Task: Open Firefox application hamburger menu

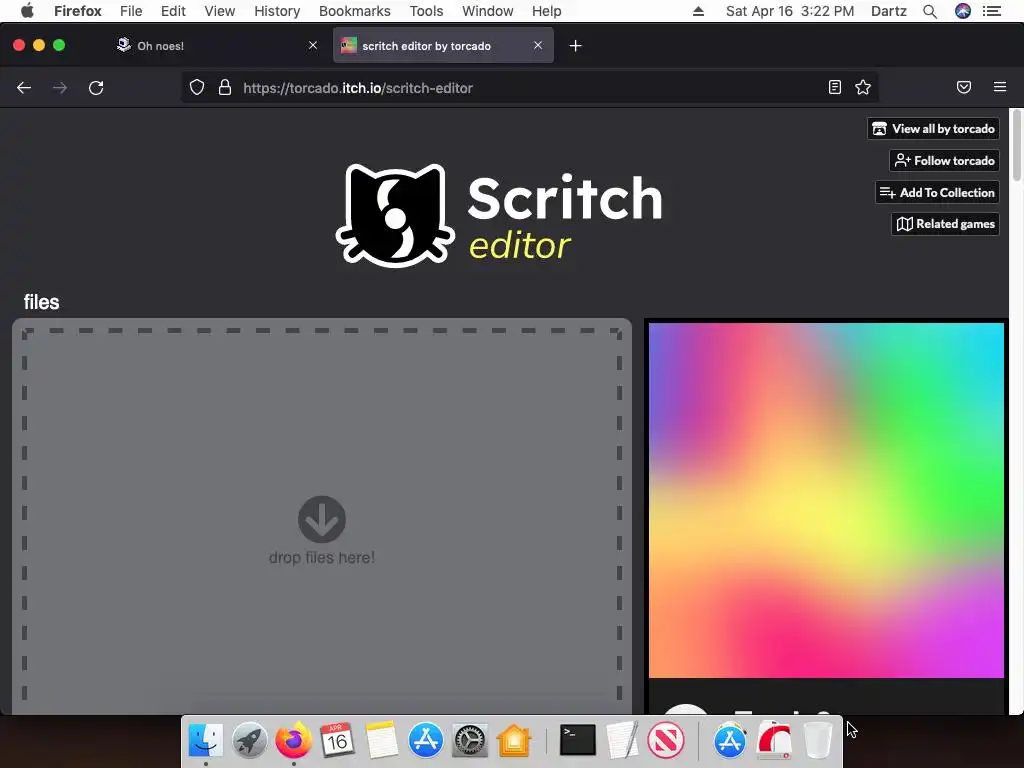Action: pos(1000,87)
